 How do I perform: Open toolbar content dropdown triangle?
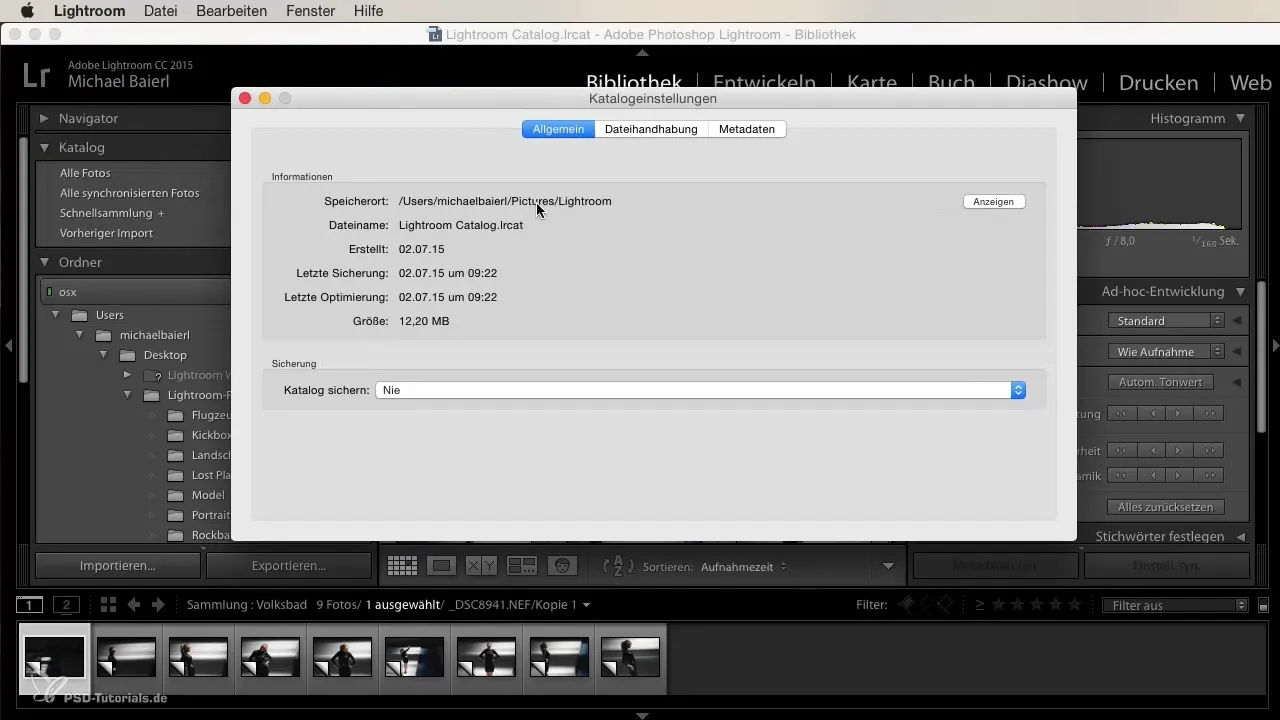tap(888, 566)
